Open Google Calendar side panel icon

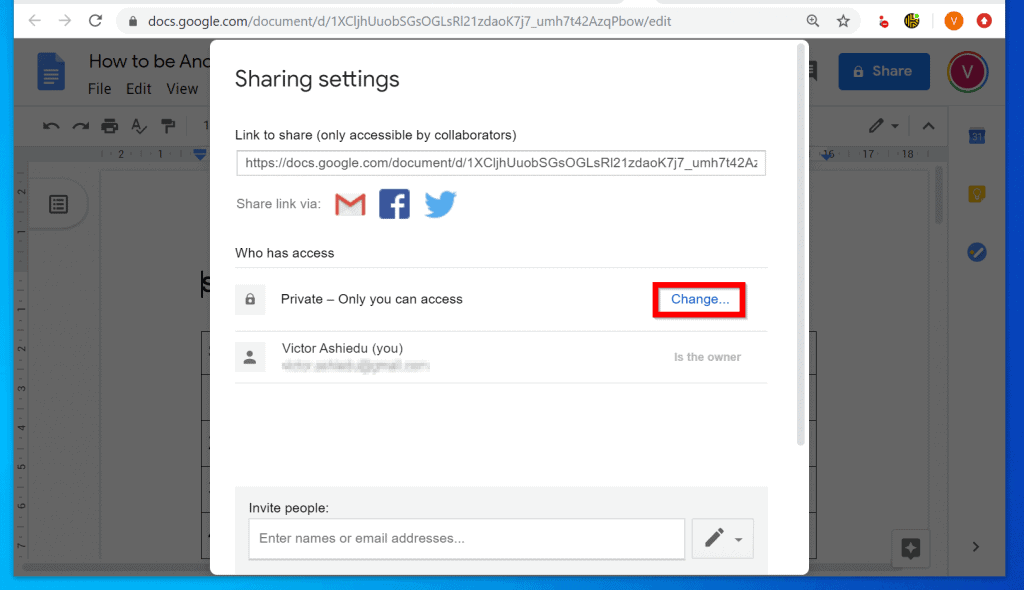(976, 136)
